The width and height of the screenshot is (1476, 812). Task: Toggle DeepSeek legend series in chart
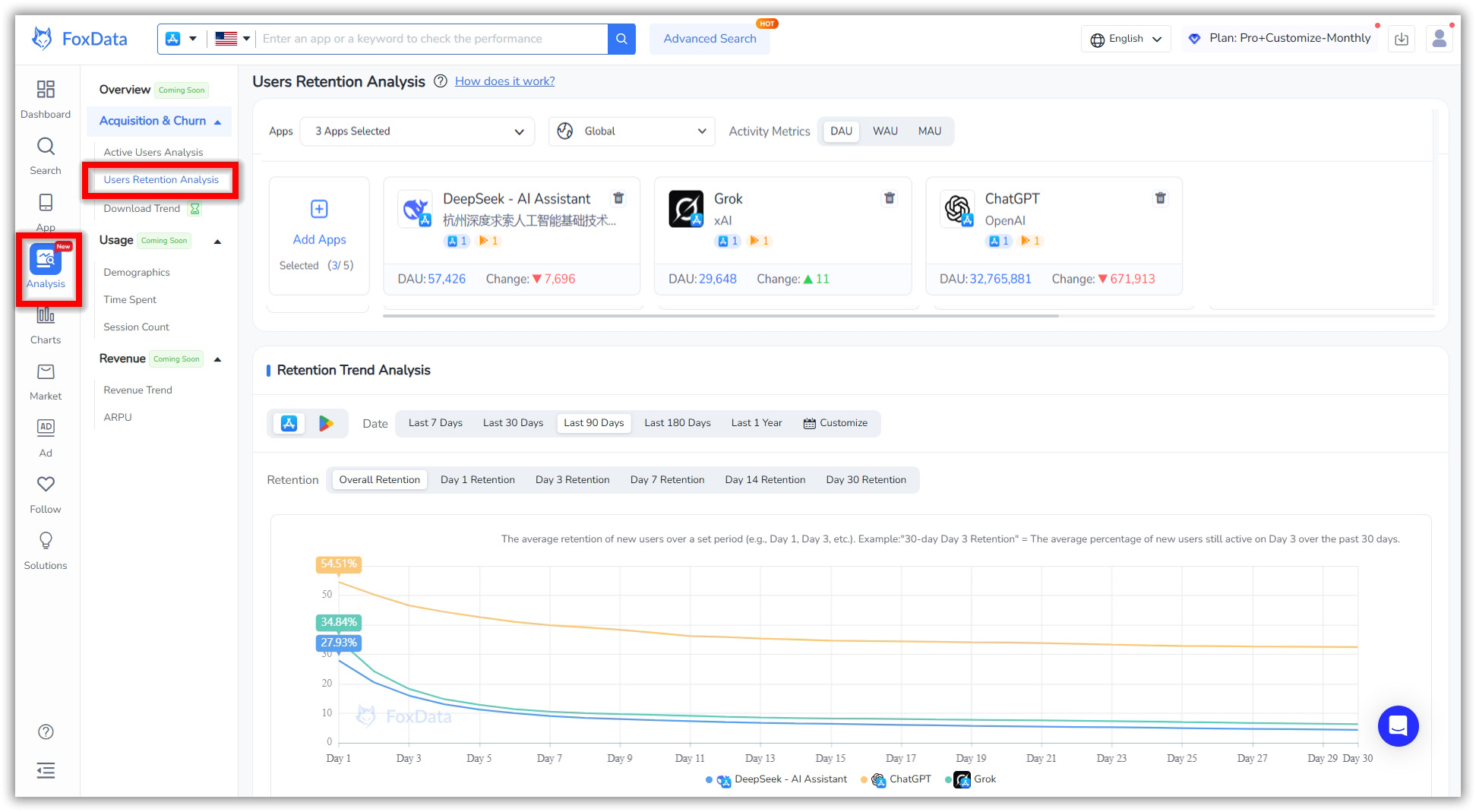tap(776, 779)
